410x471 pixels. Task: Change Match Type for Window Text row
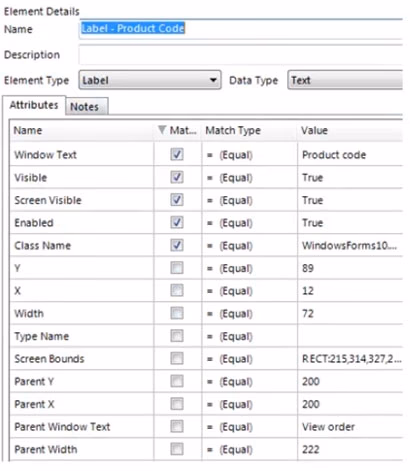pyautogui.click(x=249, y=155)
